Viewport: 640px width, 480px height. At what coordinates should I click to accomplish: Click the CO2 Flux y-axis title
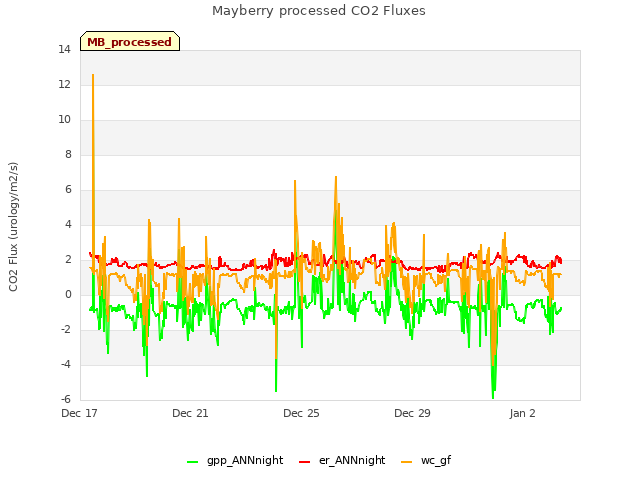point(13,227)
